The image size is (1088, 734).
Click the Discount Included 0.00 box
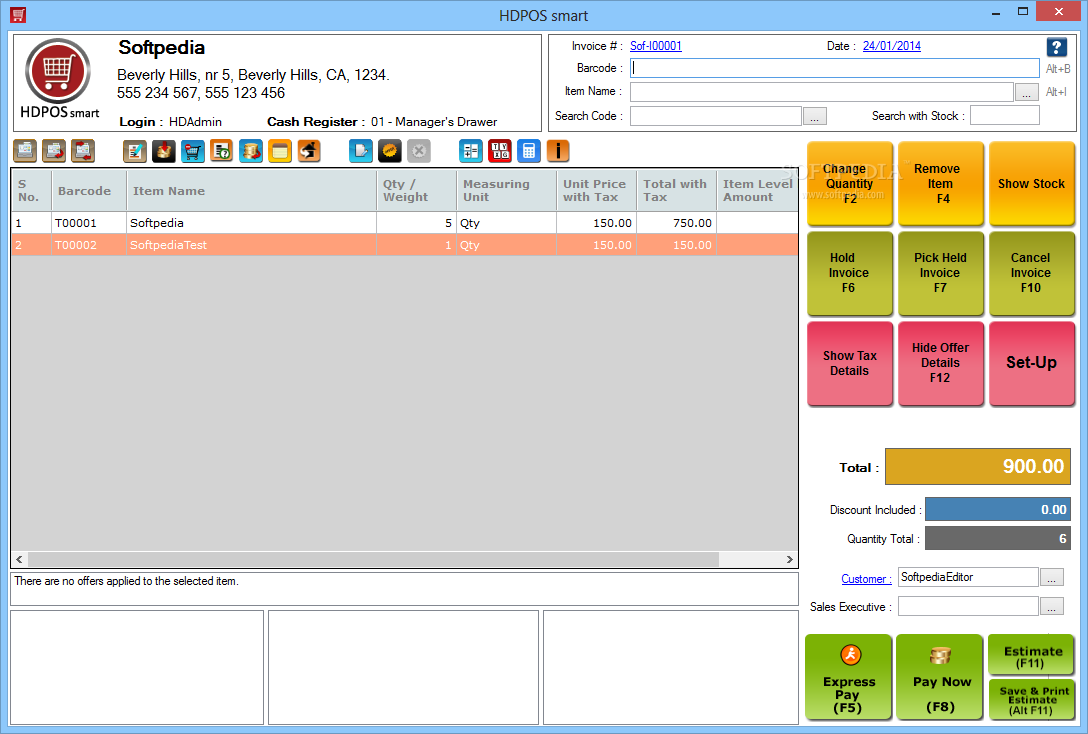998,509
